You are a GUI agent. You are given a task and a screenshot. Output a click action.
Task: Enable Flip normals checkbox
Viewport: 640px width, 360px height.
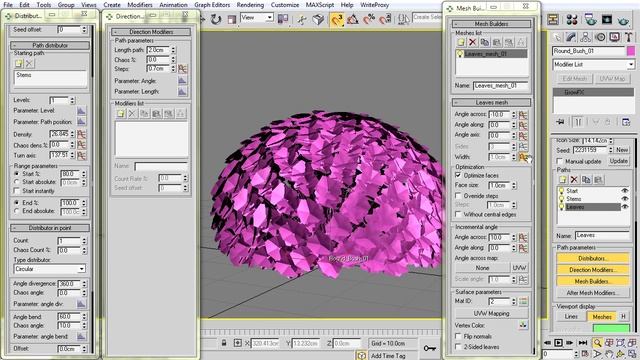click(x=458, y=336)
